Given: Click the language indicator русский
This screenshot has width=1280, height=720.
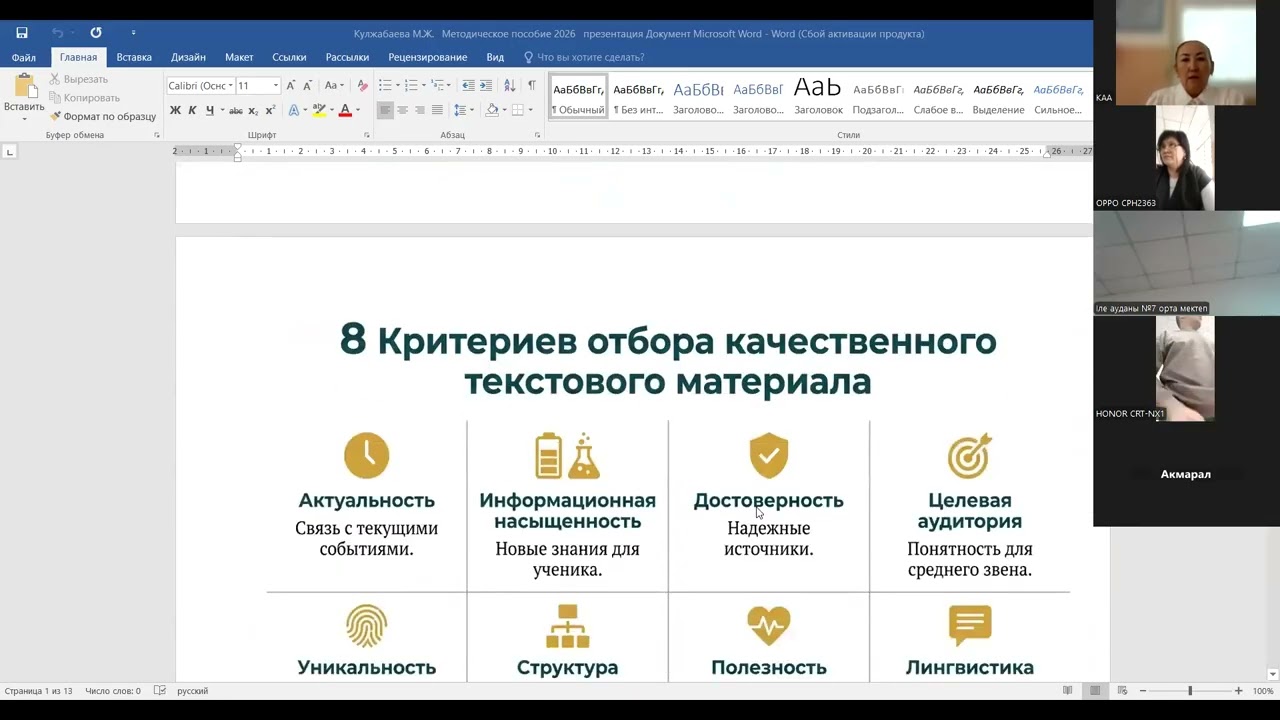Looking at the screenshot, I should (193, 691).
